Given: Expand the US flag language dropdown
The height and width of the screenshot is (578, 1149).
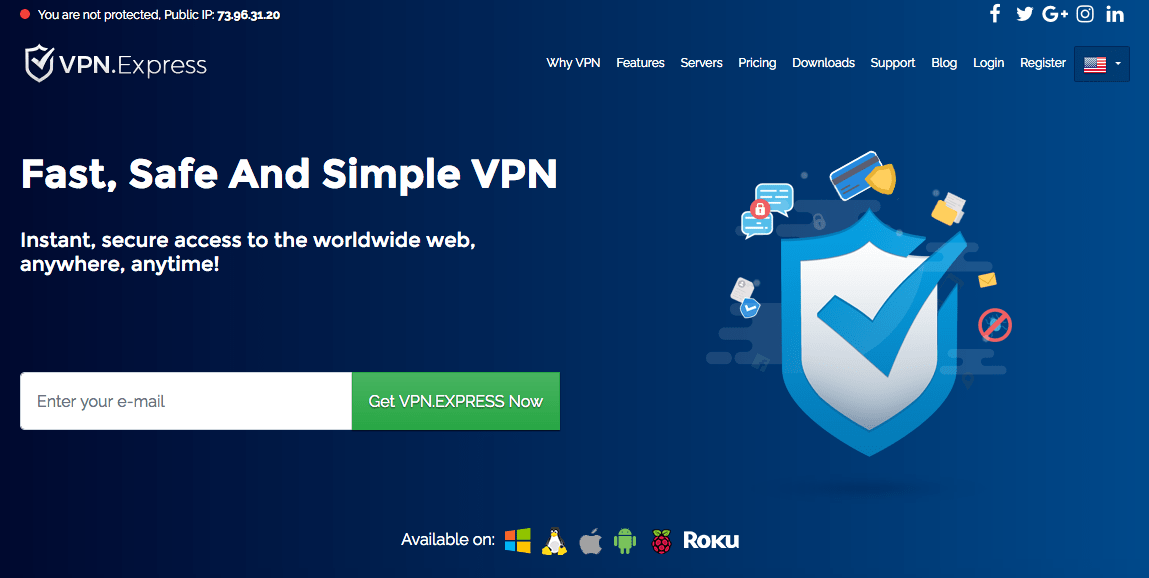Looking at the screenshot, I should (x=1101, y=64).
